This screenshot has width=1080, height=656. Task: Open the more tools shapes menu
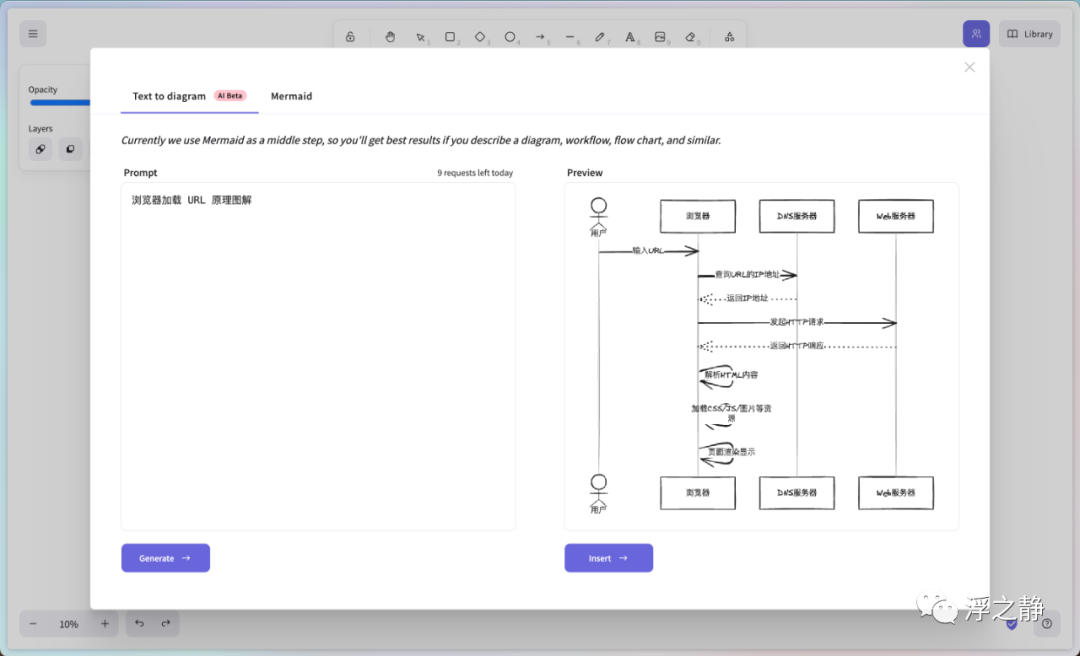(729, 37)
